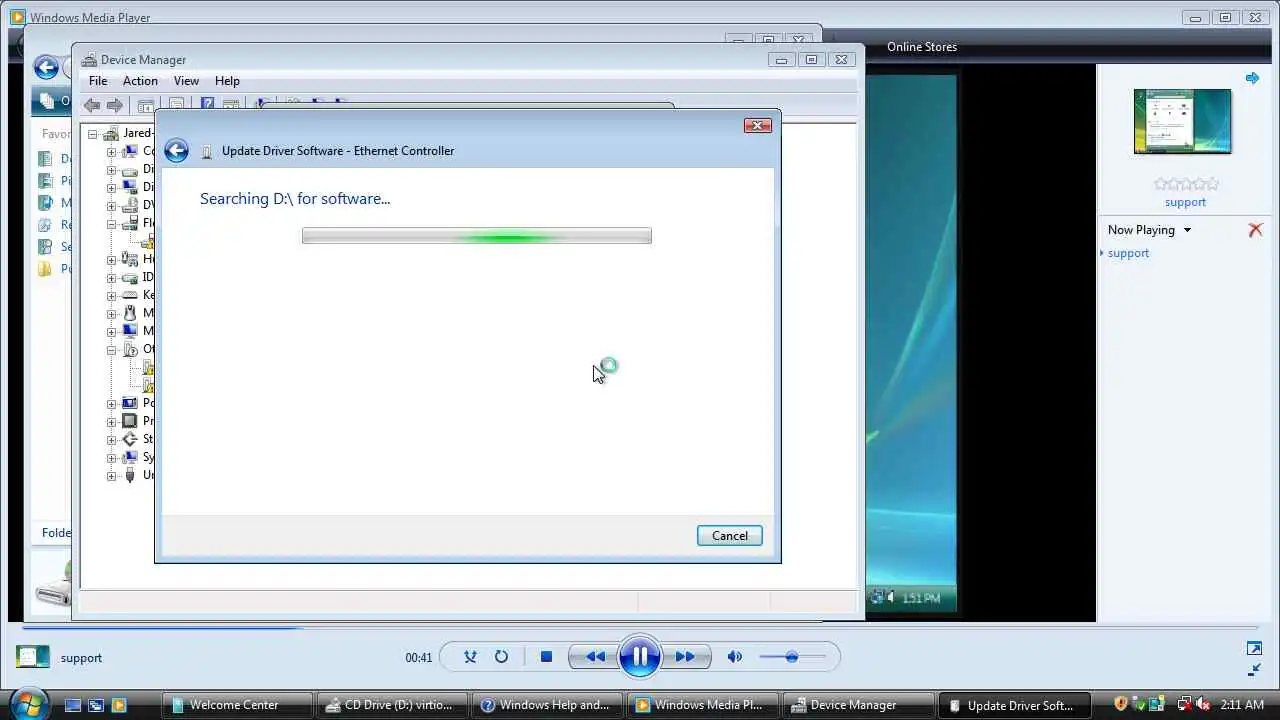Click the 2:11 AM clock

coord(1244,705)
